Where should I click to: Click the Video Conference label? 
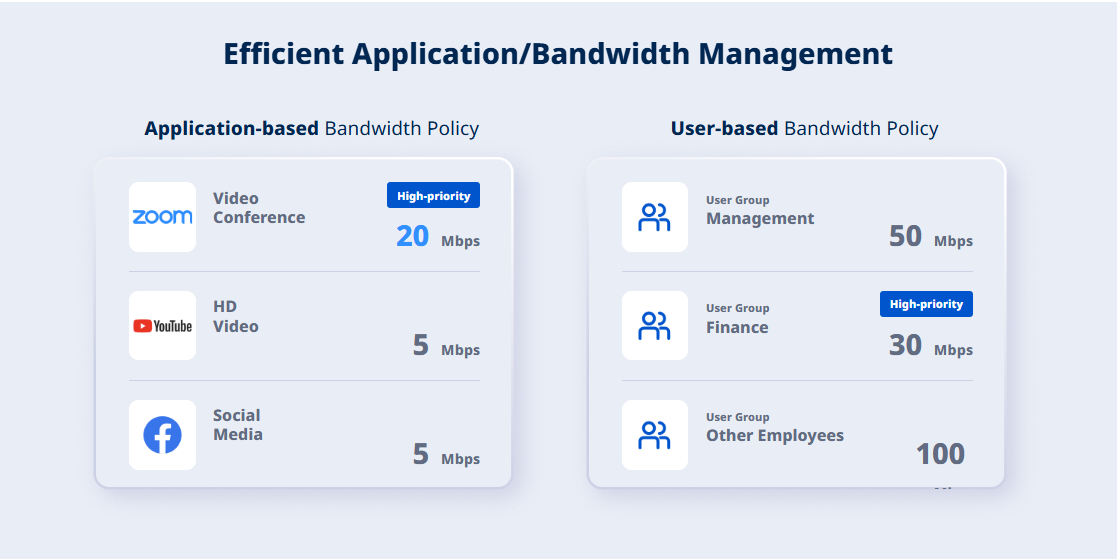[x=258, y=208]
